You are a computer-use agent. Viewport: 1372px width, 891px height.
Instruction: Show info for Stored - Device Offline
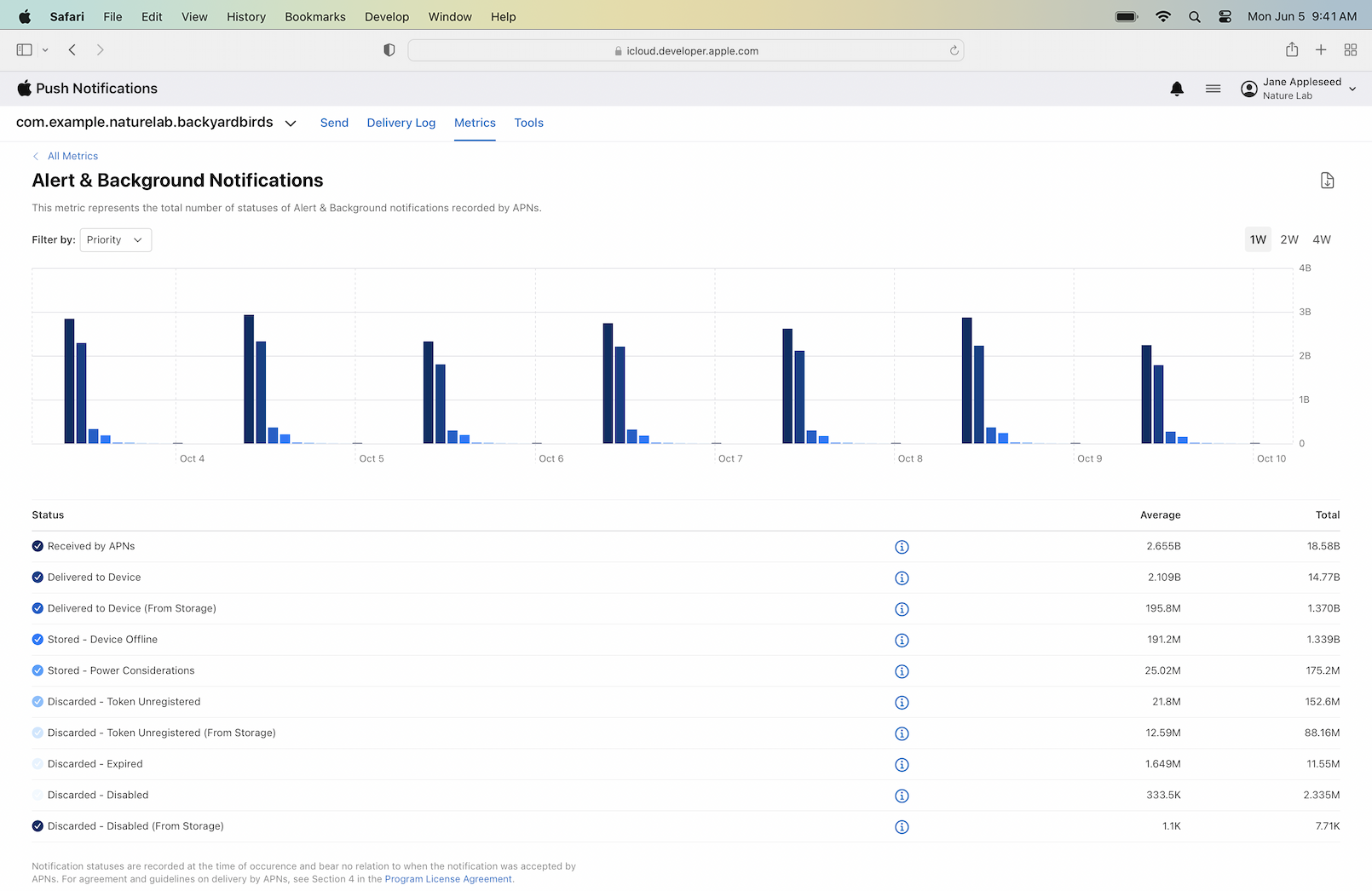(902, 641)
